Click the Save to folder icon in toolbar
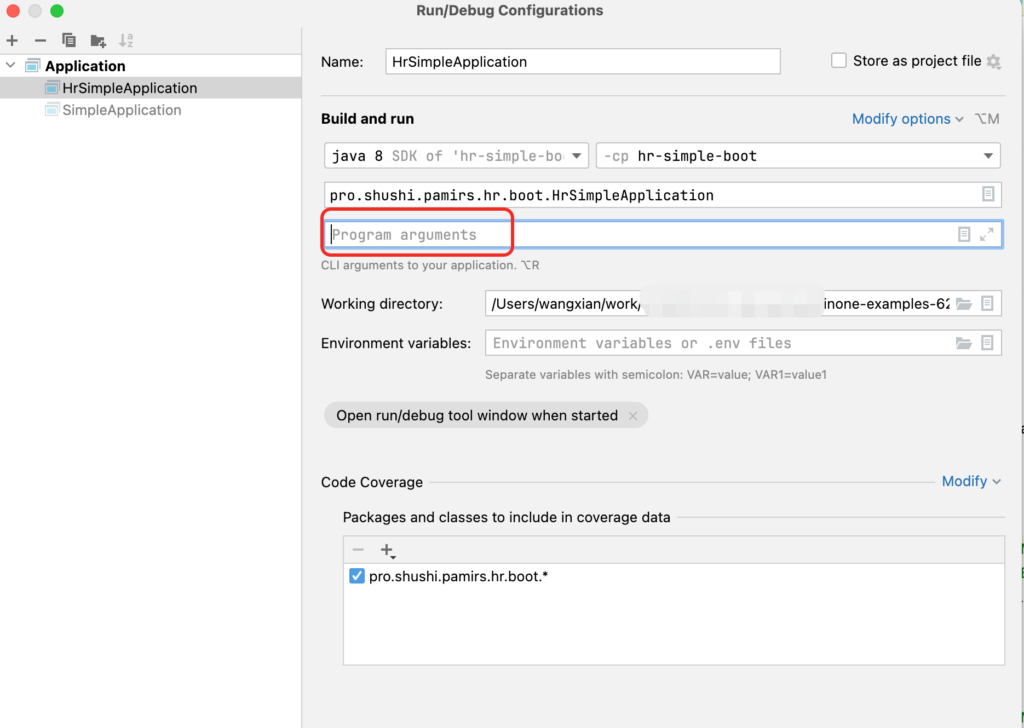Viewport: 1024px width, 728px height. point(98,40)
